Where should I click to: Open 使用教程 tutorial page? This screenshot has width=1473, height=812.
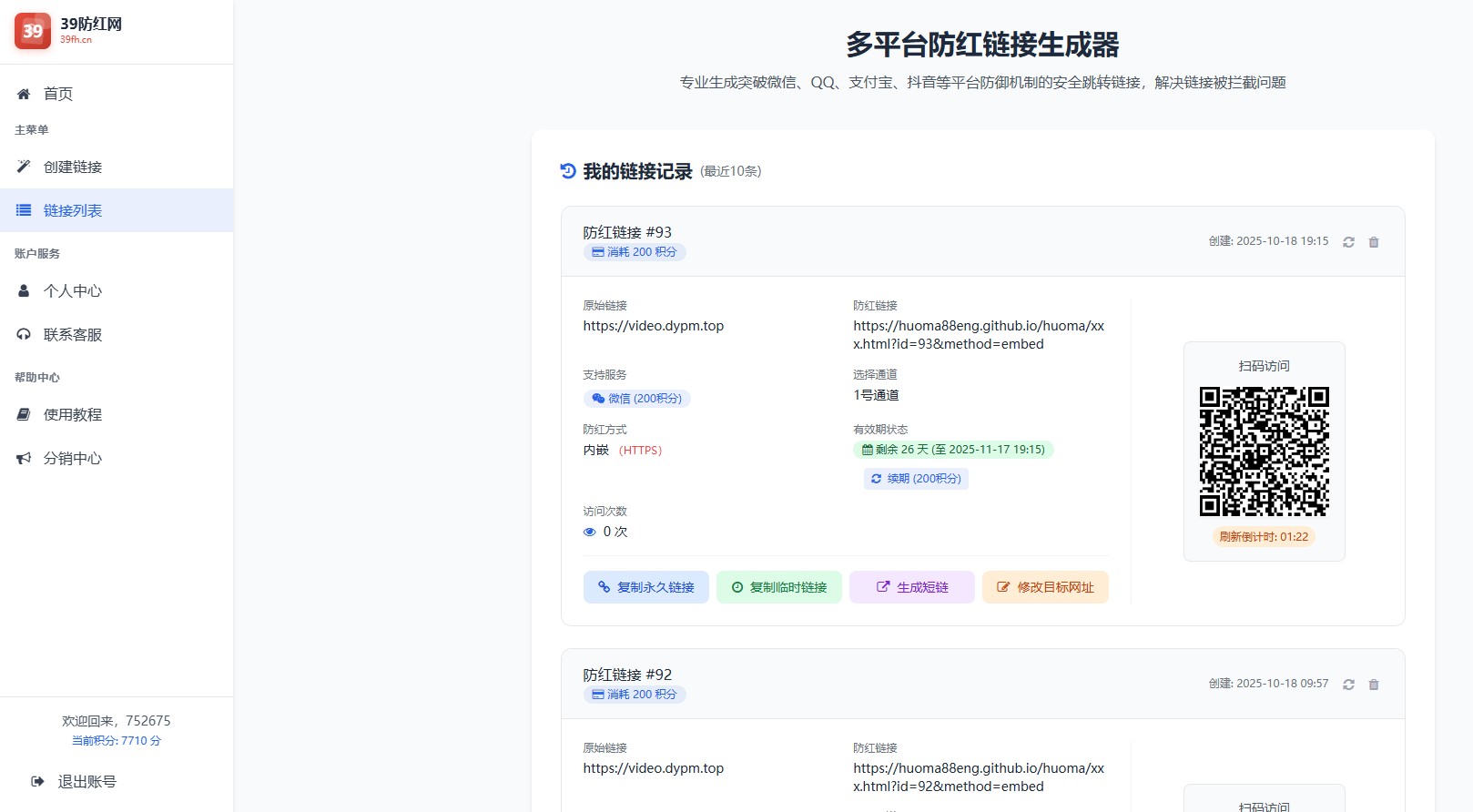pos(117,414)
